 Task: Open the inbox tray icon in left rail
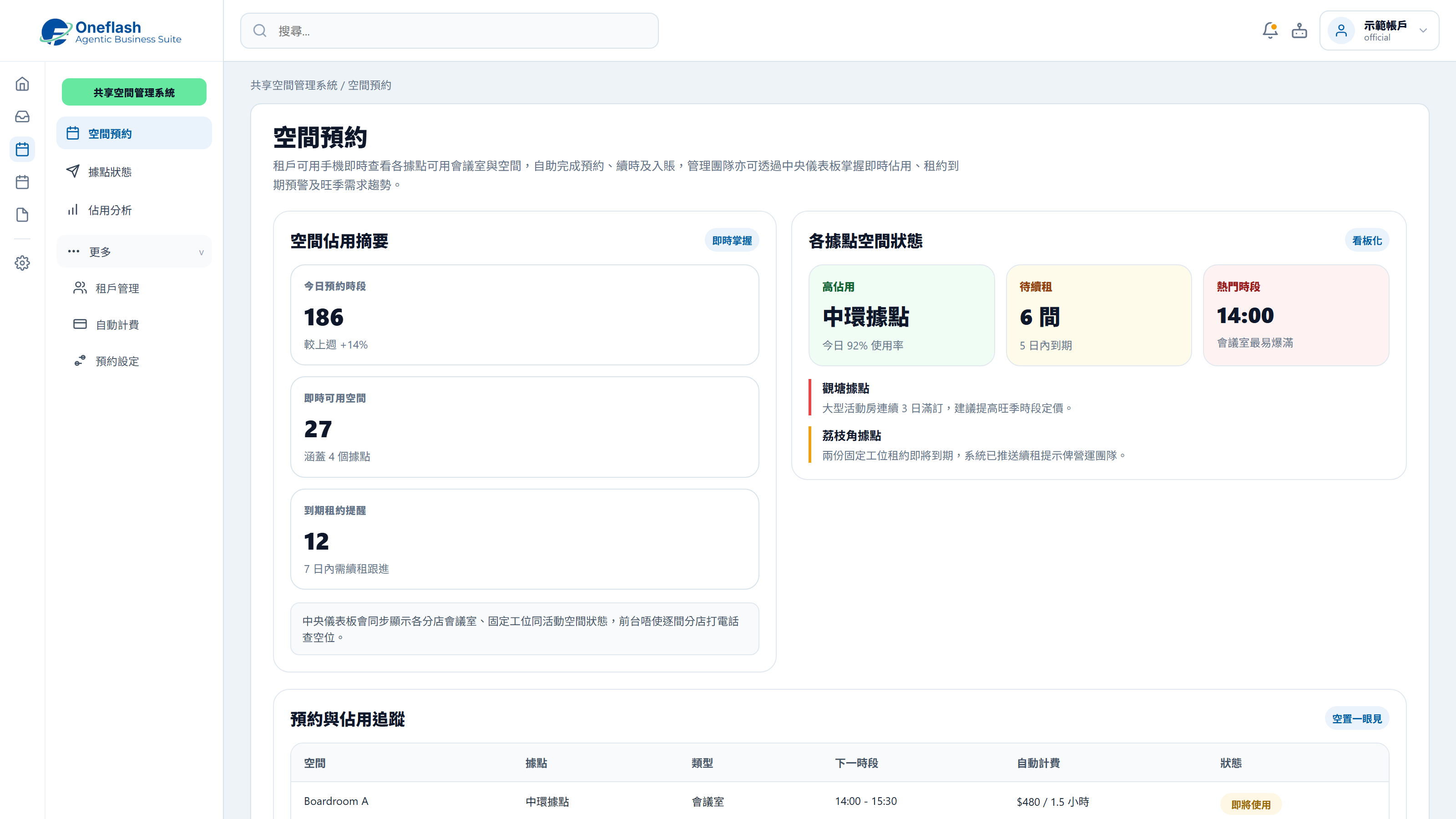tap(22, 116)
